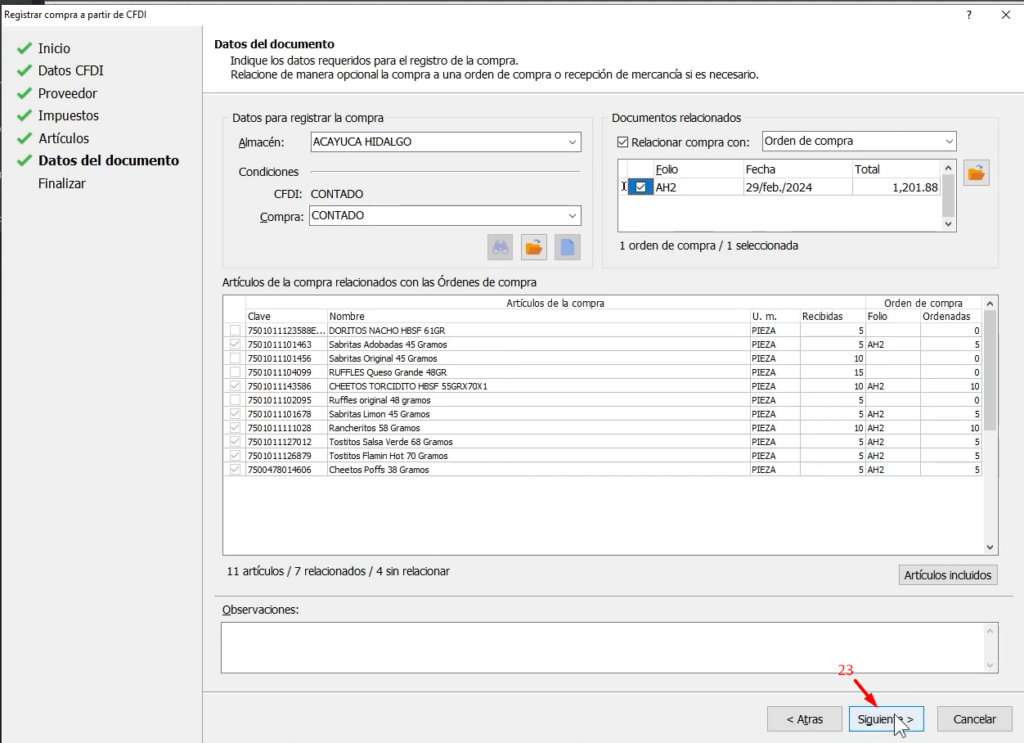Image resolution: width=1024 pixels, height=743 pixels.
Task: Click the blue document icon under Compra
Action: pyautogui.click(x=567, y=248)
